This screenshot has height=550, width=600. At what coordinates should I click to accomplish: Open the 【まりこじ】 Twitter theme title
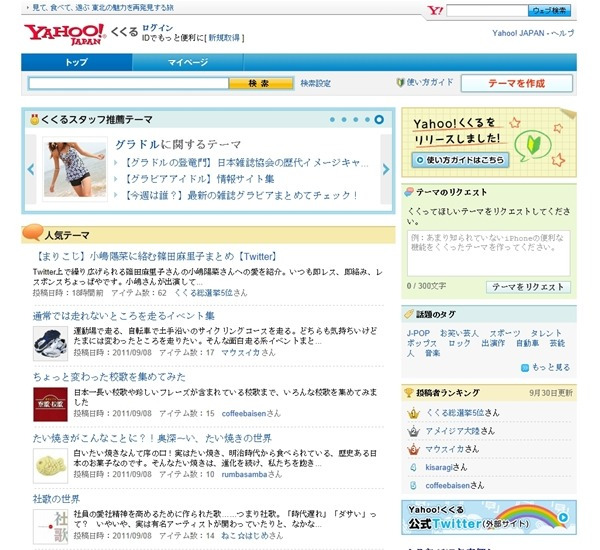(155, 256)
